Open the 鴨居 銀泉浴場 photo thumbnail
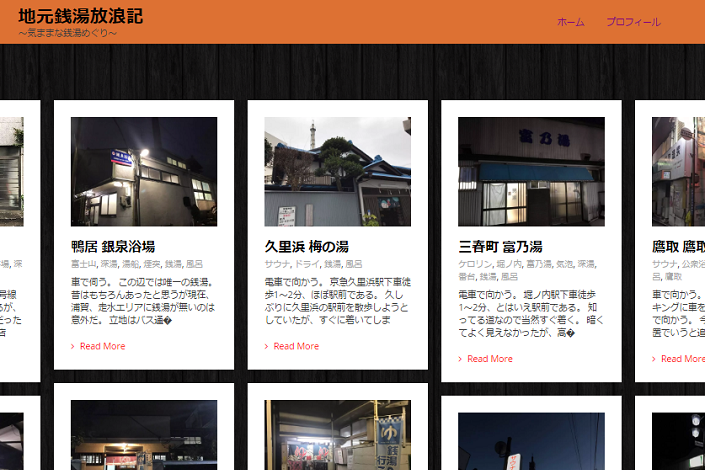705x470 pixels. pos(144,171)
